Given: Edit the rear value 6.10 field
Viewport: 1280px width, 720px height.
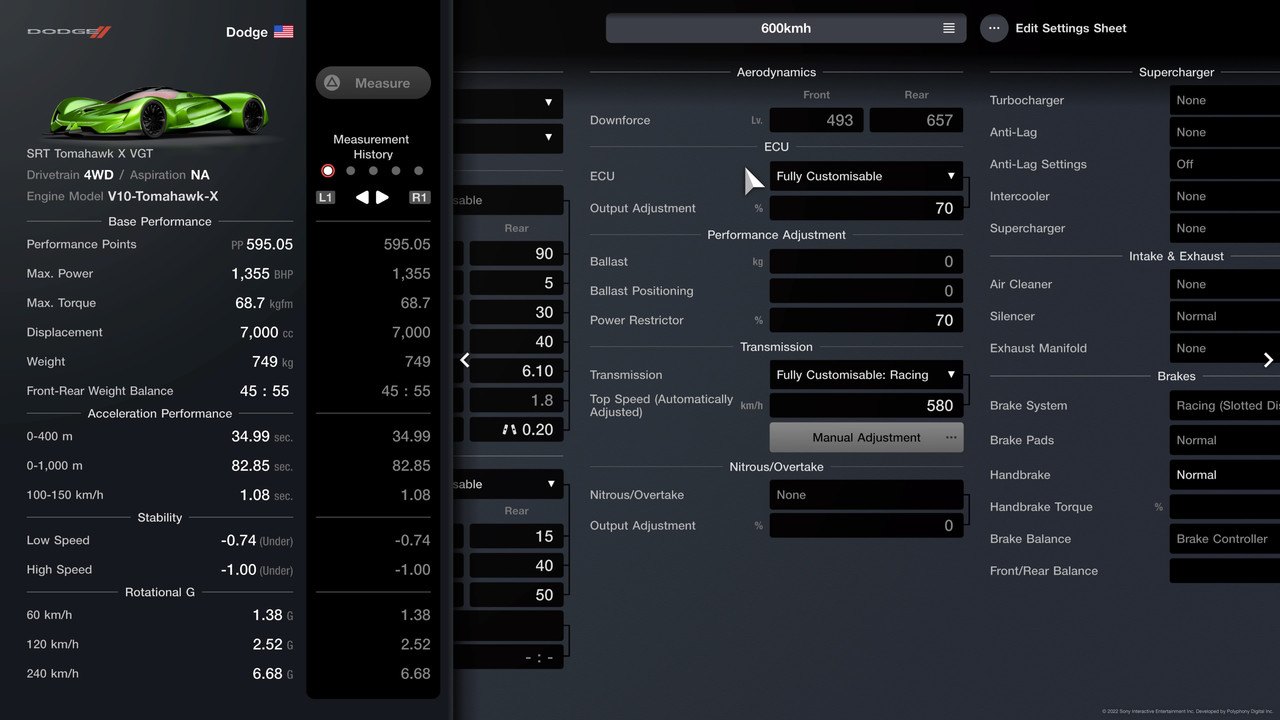Looking at the screenshot, I should click(x=516, y=371).
